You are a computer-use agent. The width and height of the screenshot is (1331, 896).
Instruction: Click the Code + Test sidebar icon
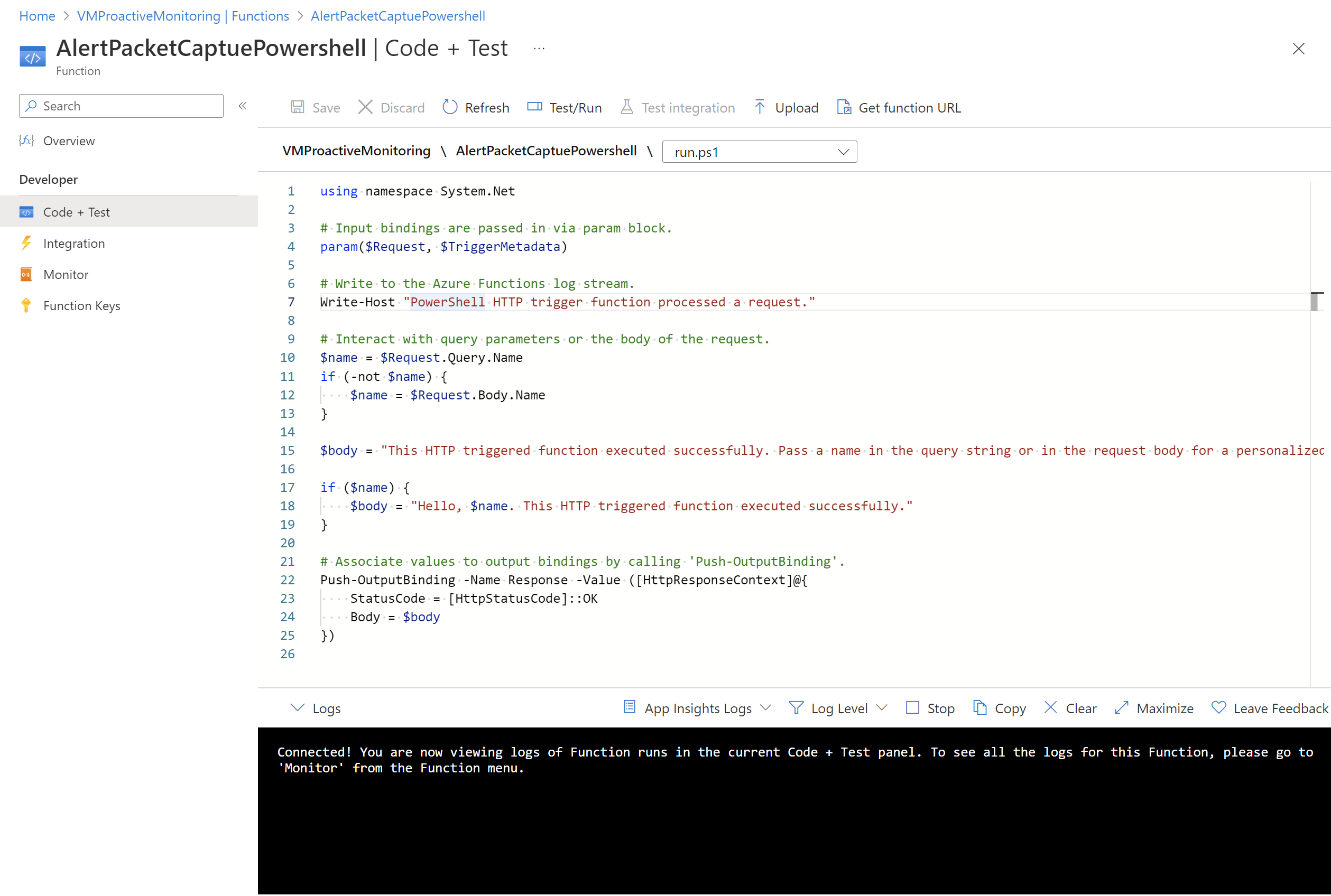[27, 211]
